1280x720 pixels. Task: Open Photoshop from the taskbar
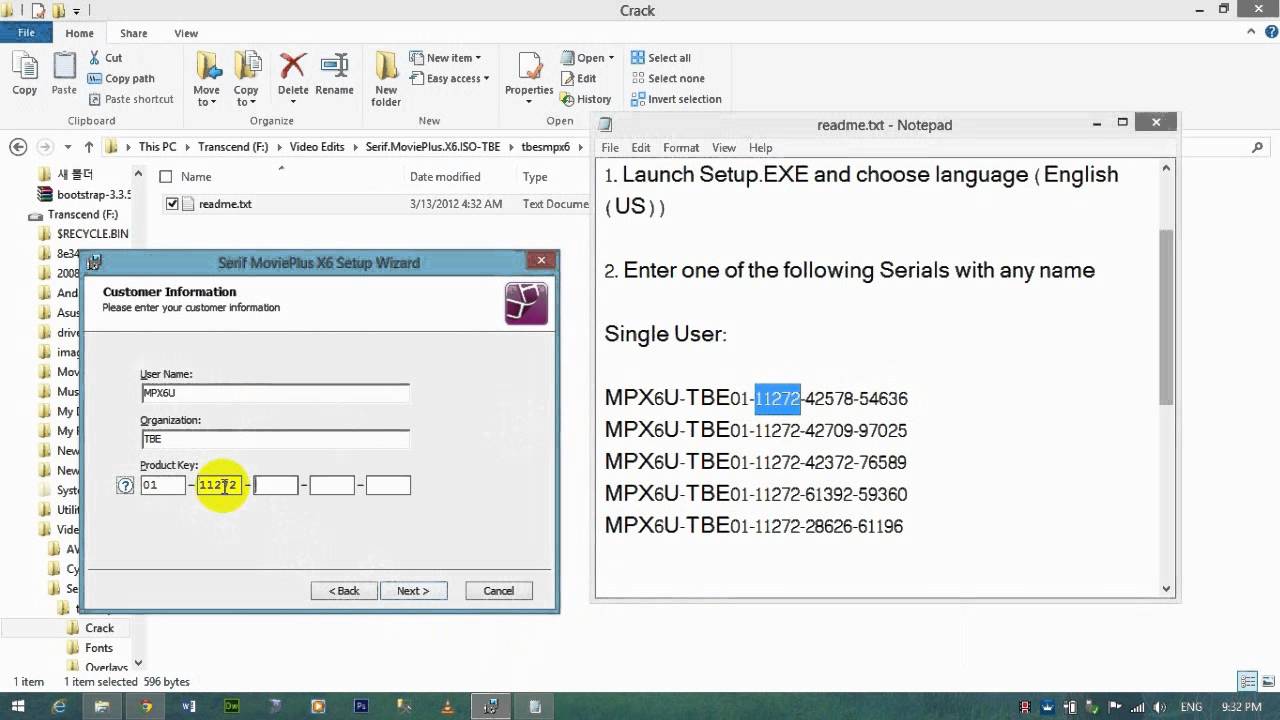click(x=362, y=706)
